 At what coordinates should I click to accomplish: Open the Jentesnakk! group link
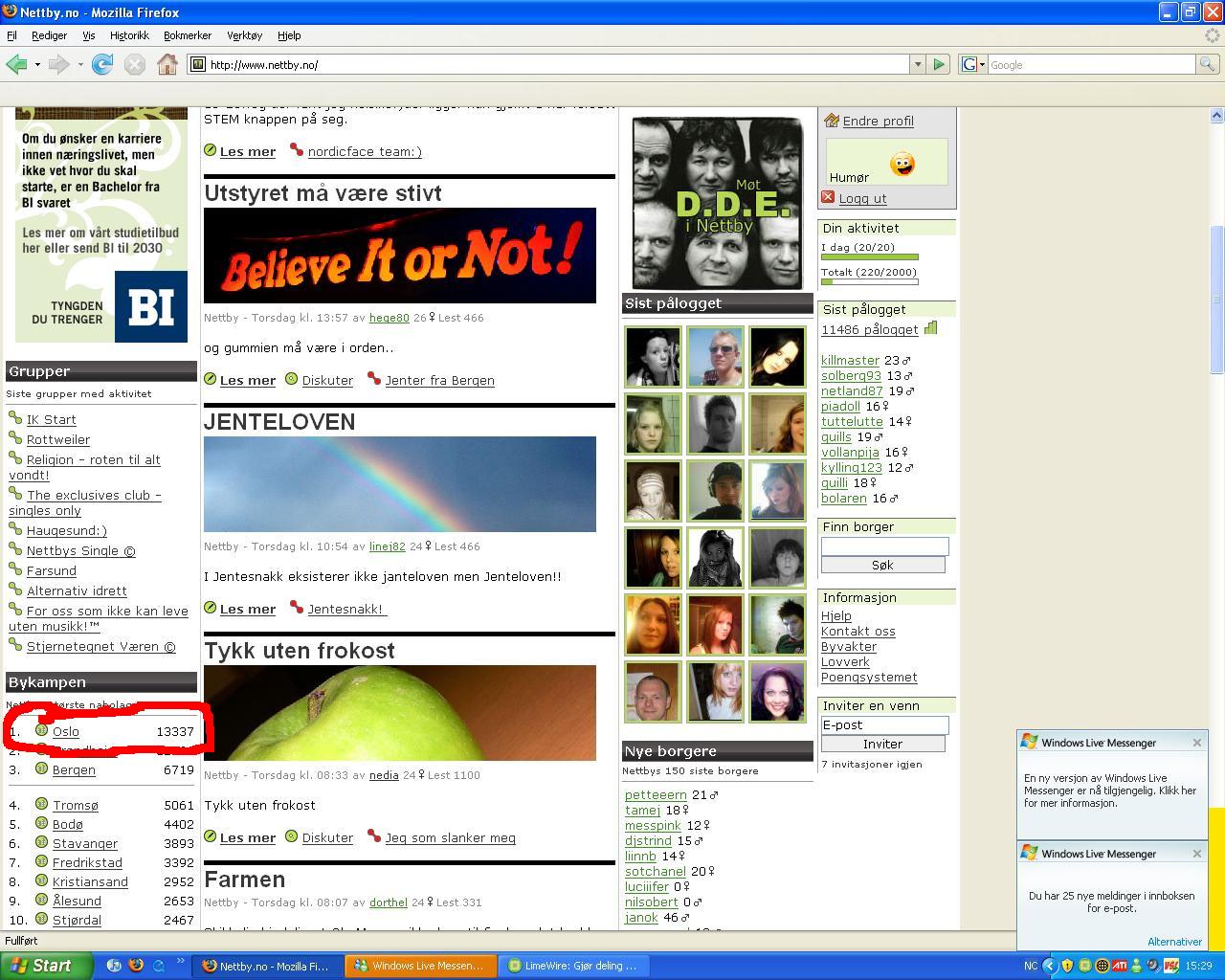tap(346, 609)
